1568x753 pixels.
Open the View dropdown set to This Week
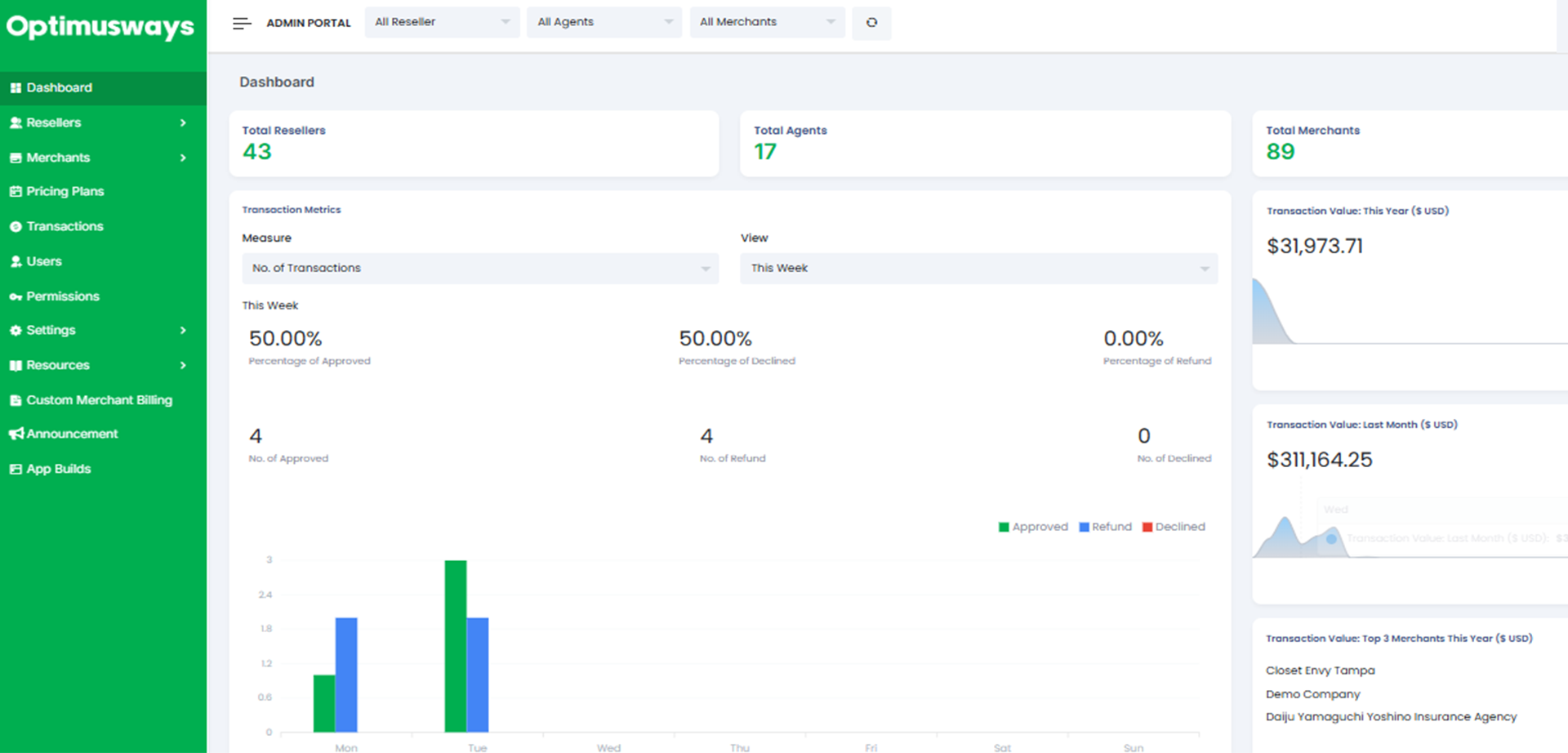(978, 268)
